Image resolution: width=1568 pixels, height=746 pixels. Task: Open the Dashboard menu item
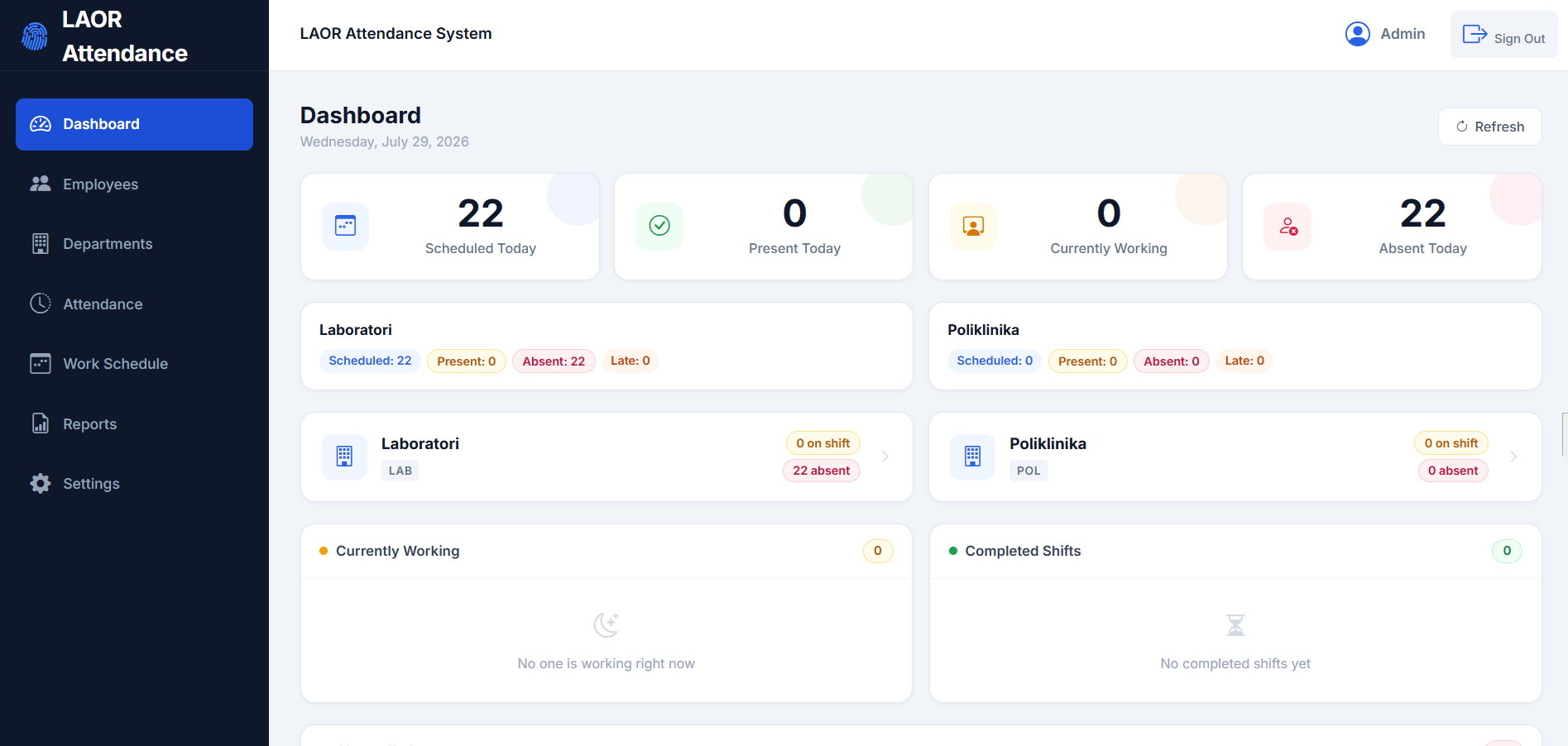[134, 124]
